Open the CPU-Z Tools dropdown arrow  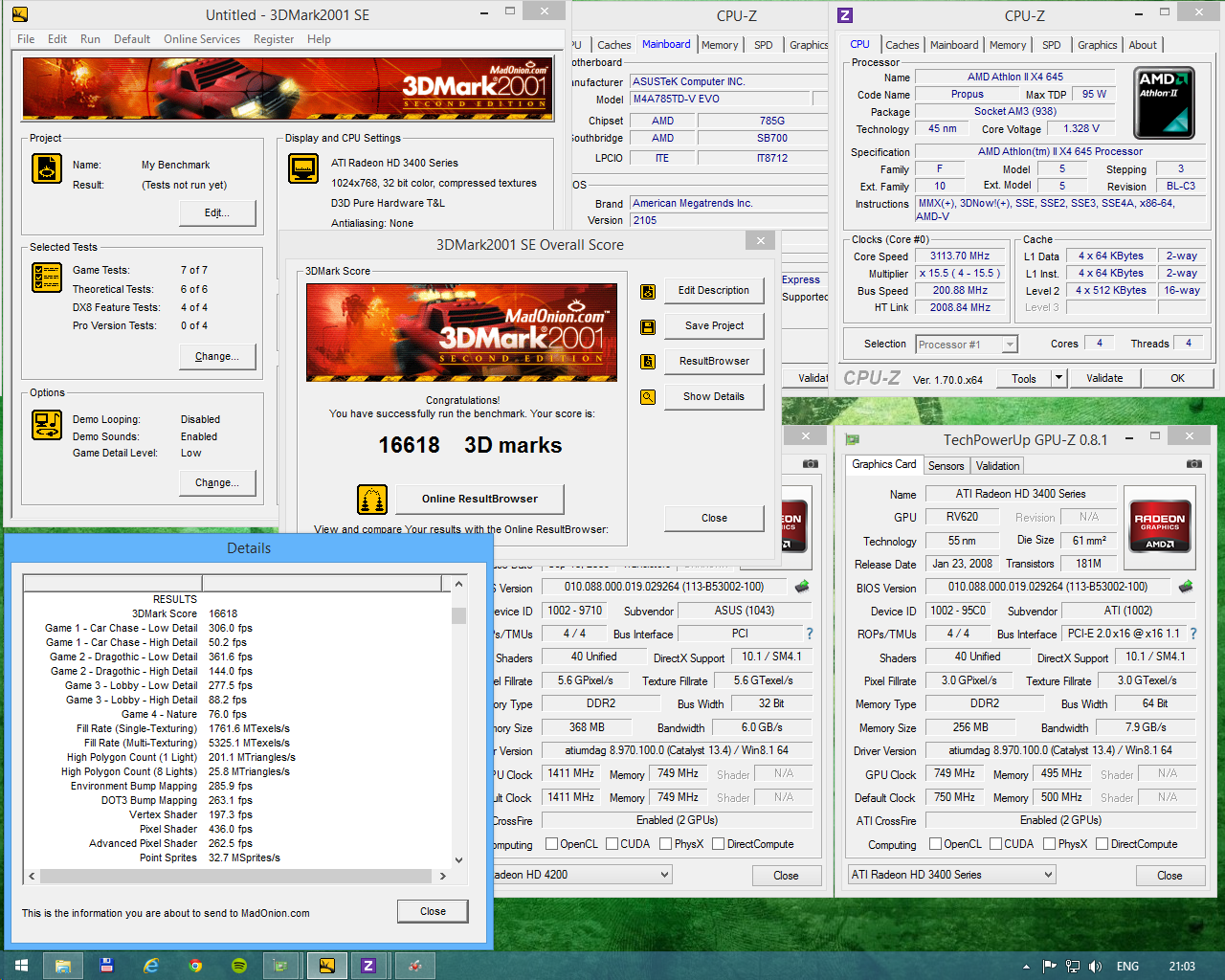pos(1058,378)
